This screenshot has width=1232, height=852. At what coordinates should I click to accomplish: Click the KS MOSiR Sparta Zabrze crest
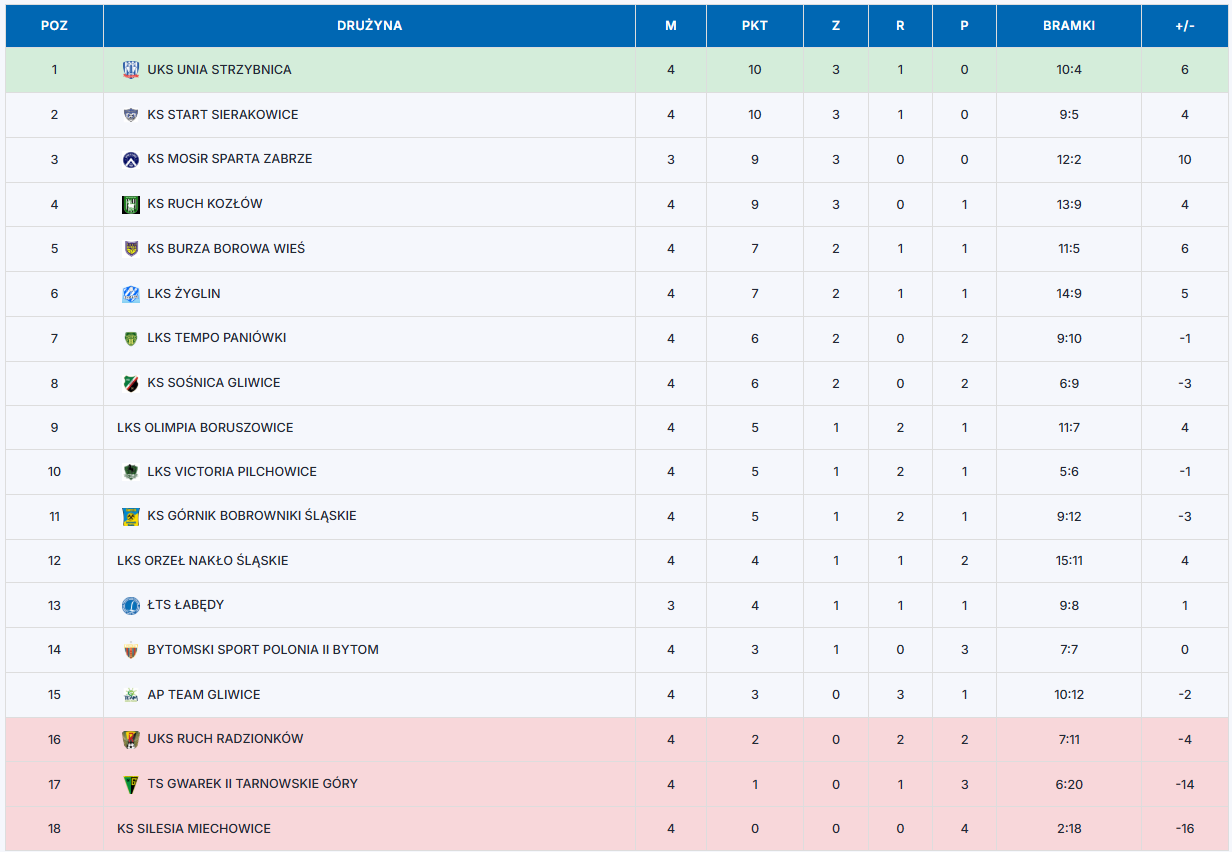click(x=131, y=159)
